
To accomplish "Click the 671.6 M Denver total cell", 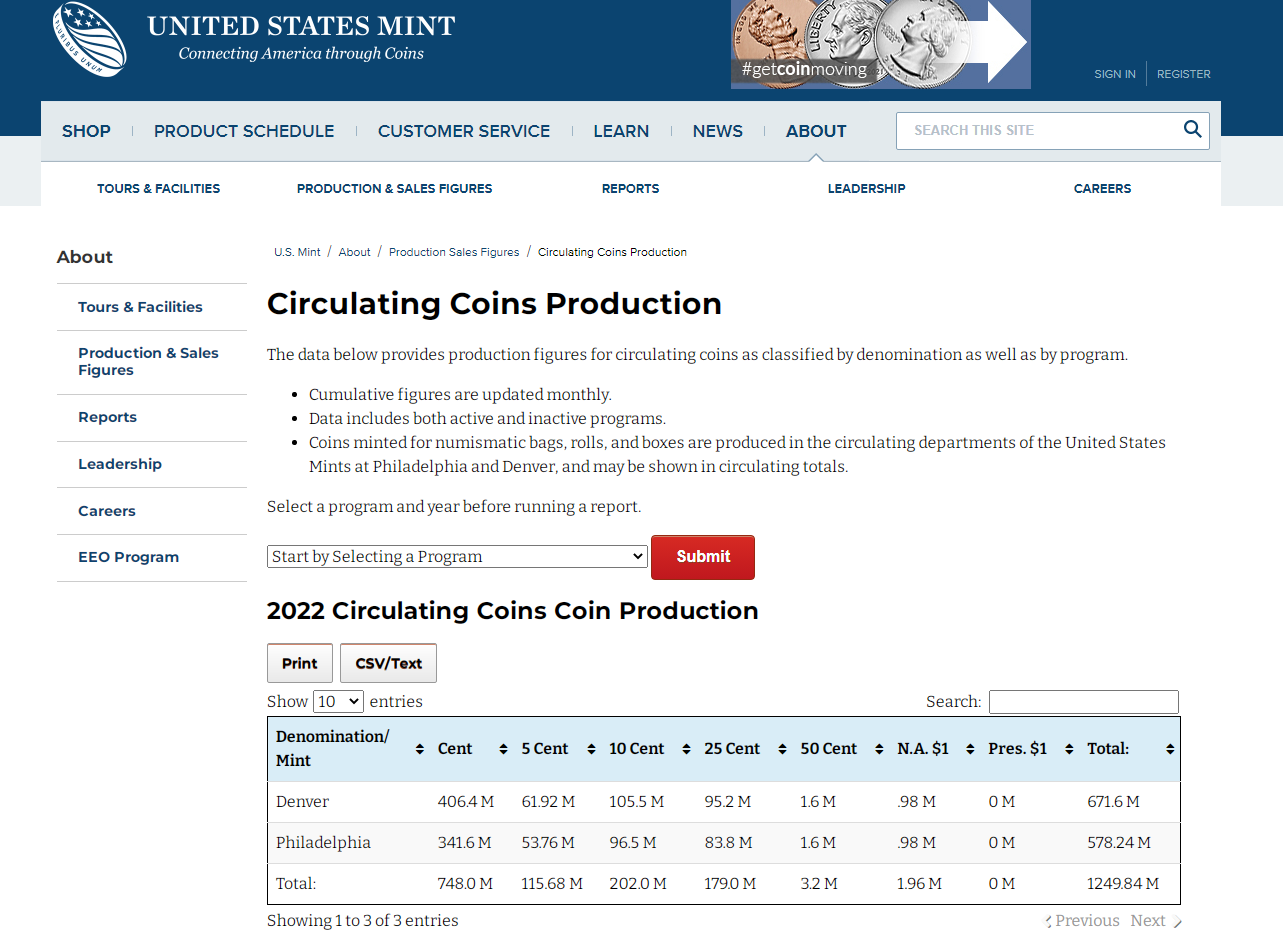I will coord(1113,802).
